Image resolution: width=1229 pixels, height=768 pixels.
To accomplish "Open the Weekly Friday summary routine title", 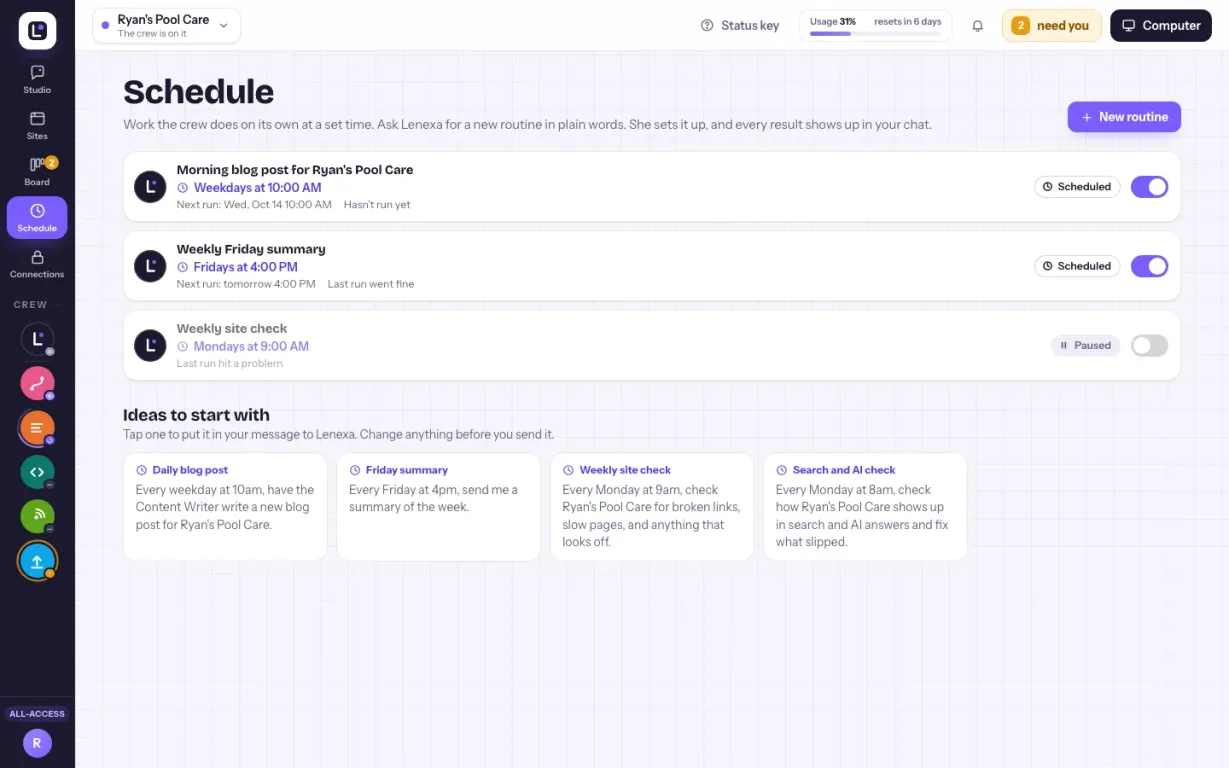I will pos(251,249).
